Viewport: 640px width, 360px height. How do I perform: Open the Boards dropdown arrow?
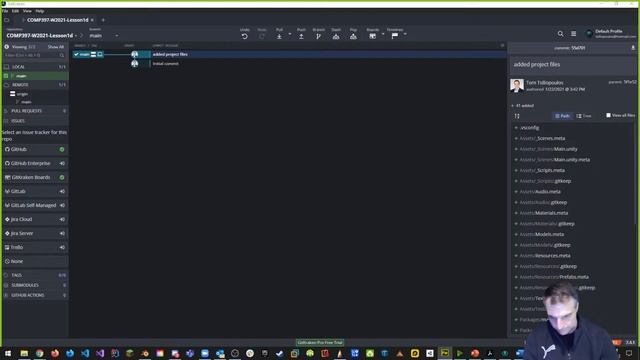383,34
